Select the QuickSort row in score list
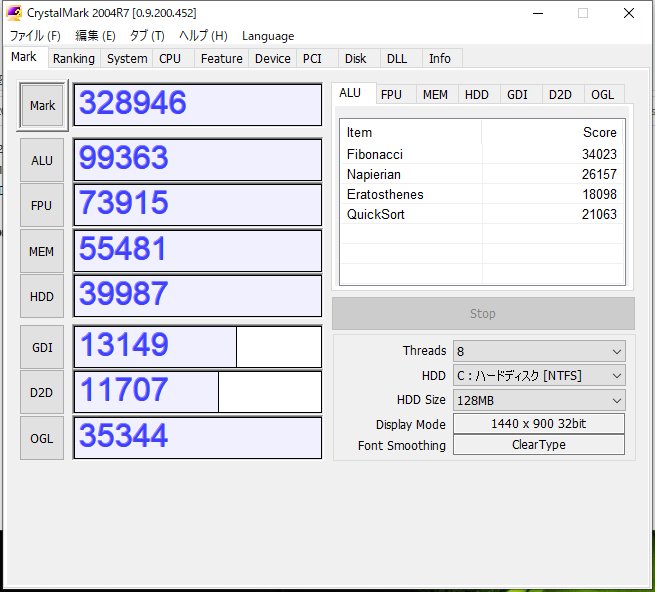Image resolution: width=655 pixels, height=592 pixels. coord(482,214)
